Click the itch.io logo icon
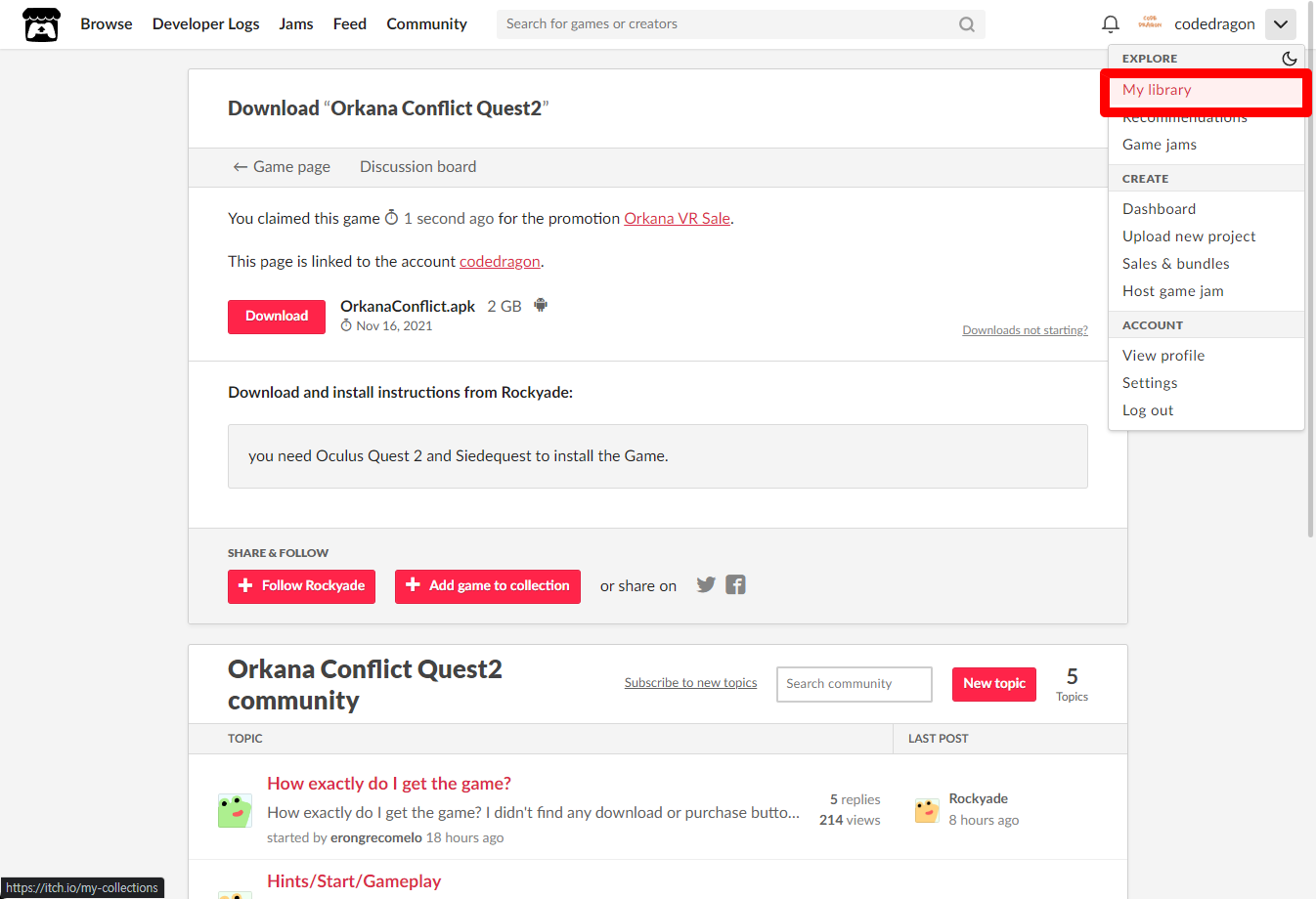The width and height of the screenshot is (1316, 899). point(41,24)
